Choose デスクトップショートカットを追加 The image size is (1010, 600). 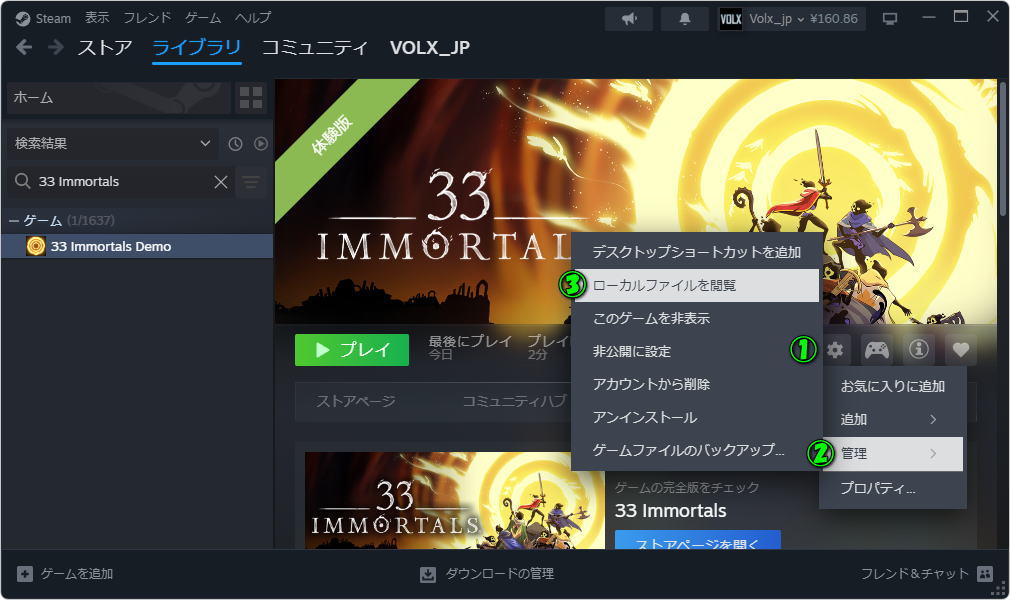[696, 252]
